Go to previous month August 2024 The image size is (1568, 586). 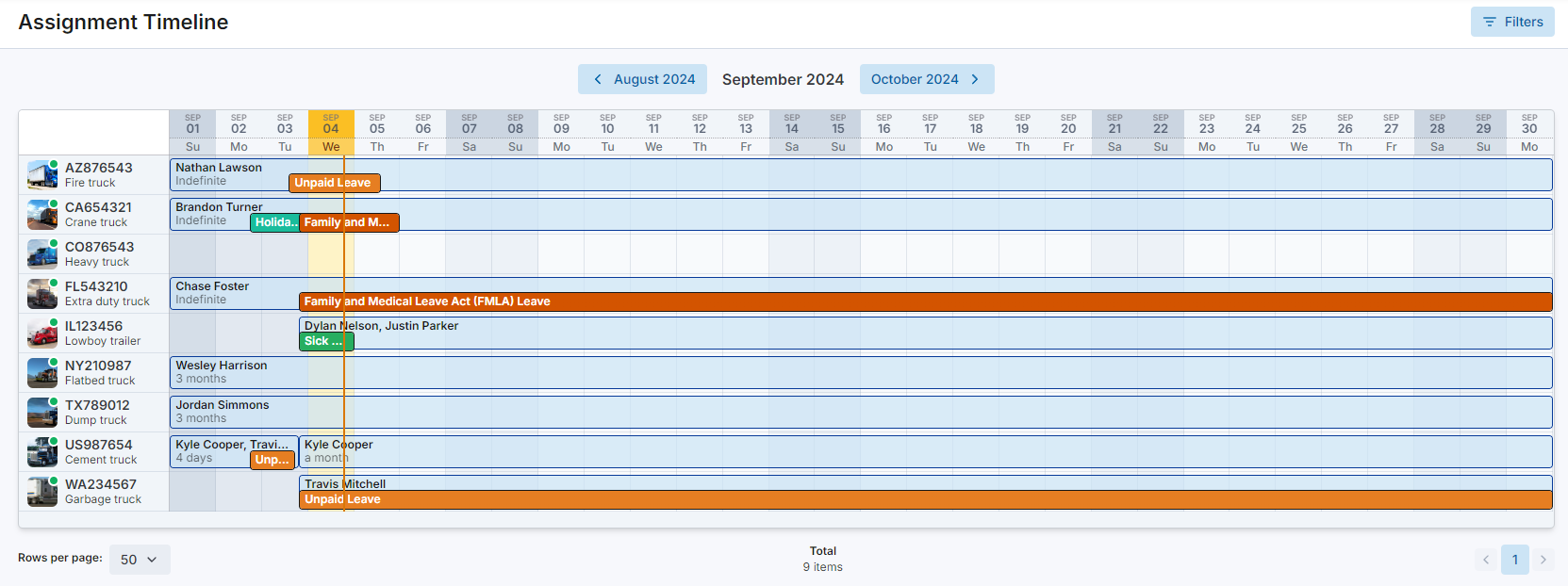[644, 79]
